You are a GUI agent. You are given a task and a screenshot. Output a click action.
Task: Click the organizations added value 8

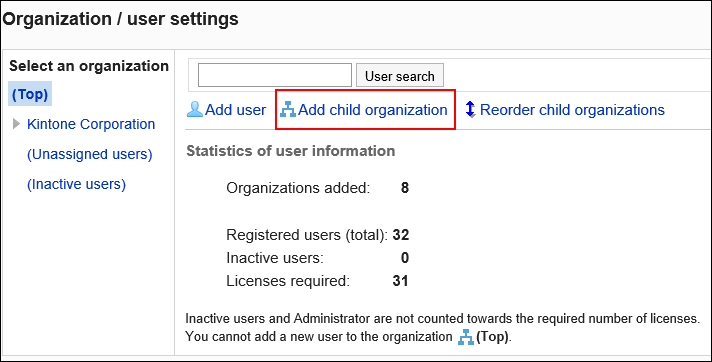(x=405, y=188)
